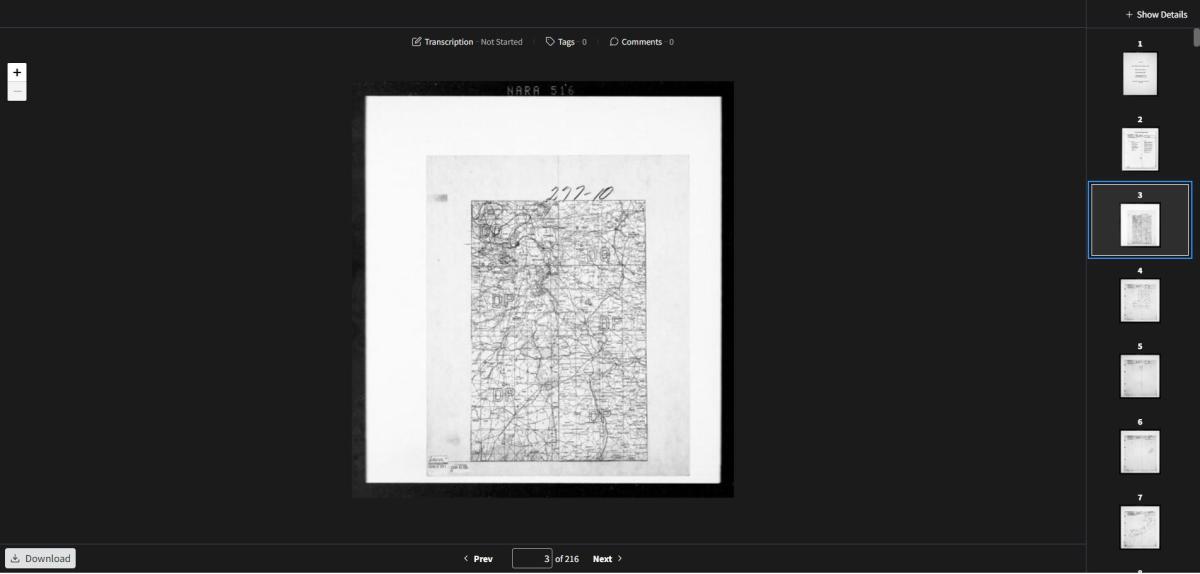Viewport: 1200px width, 574px height.
Task: Jump to page 7 thumbnail
Action: click(x=1140, y=527)
